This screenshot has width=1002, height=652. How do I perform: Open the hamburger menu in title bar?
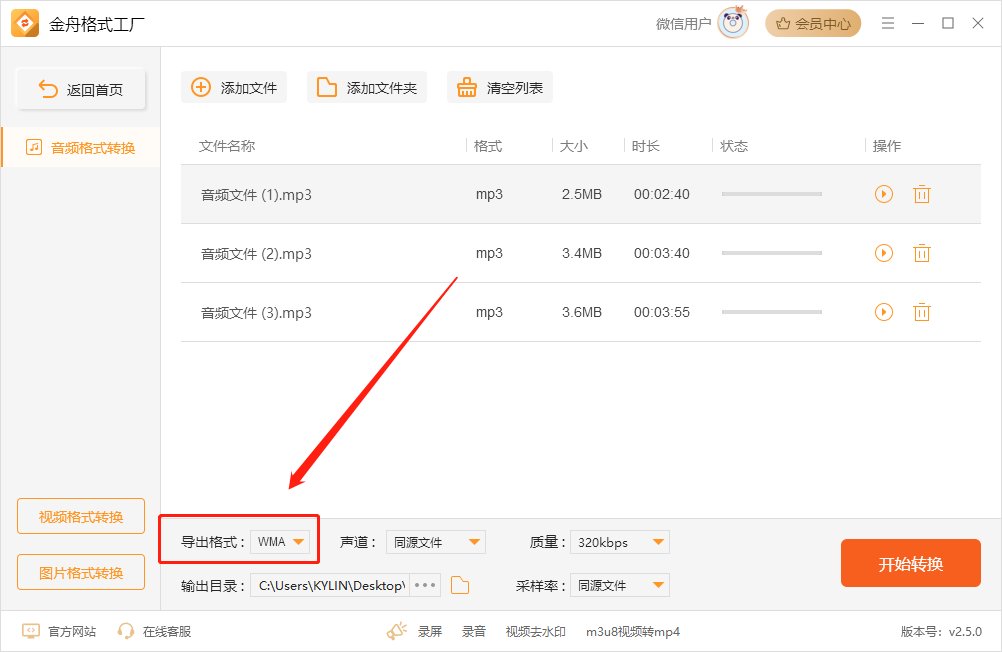coord(887,22)
